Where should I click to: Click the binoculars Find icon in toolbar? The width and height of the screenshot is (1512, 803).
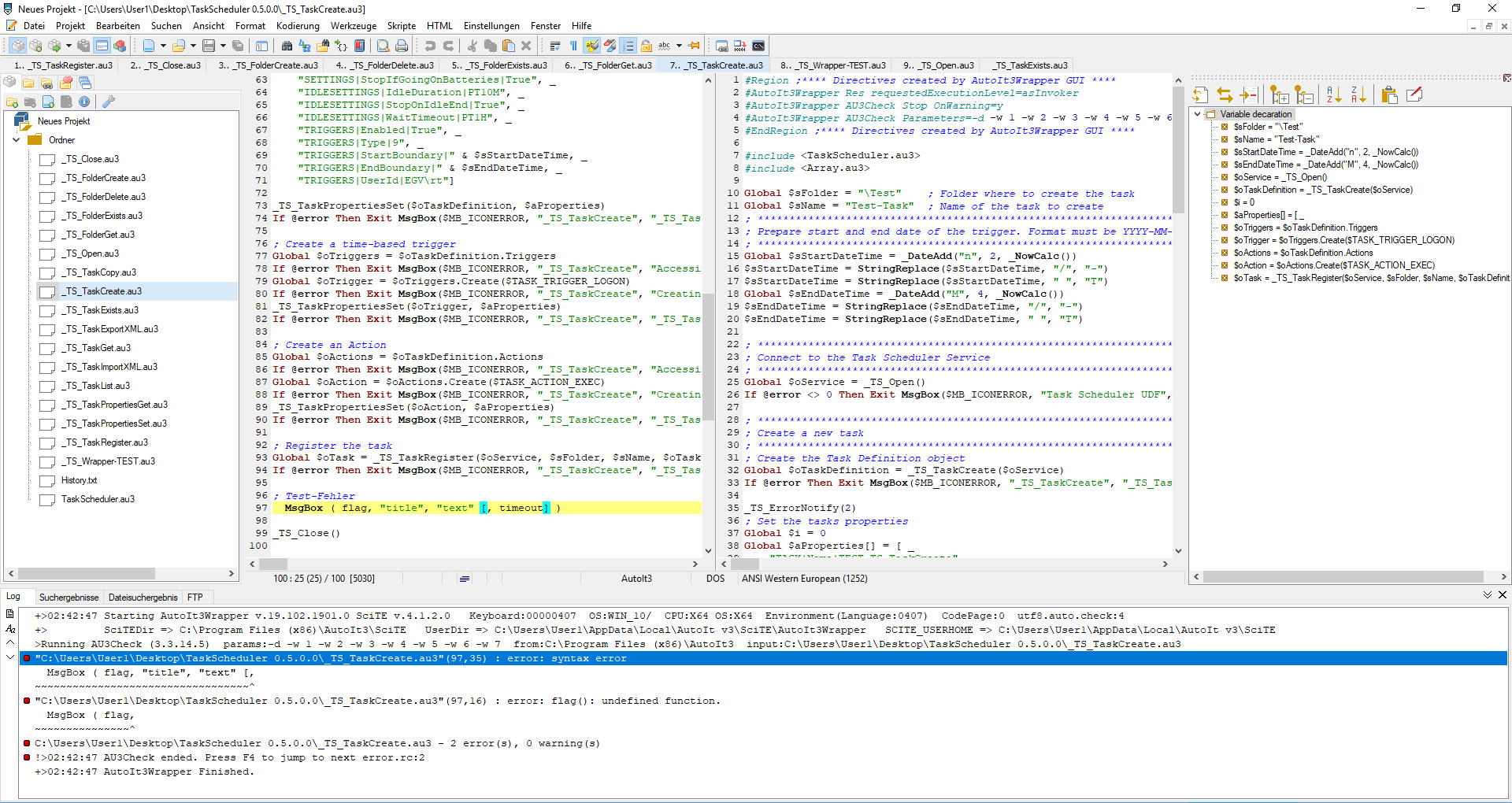(x=287, y=46)
